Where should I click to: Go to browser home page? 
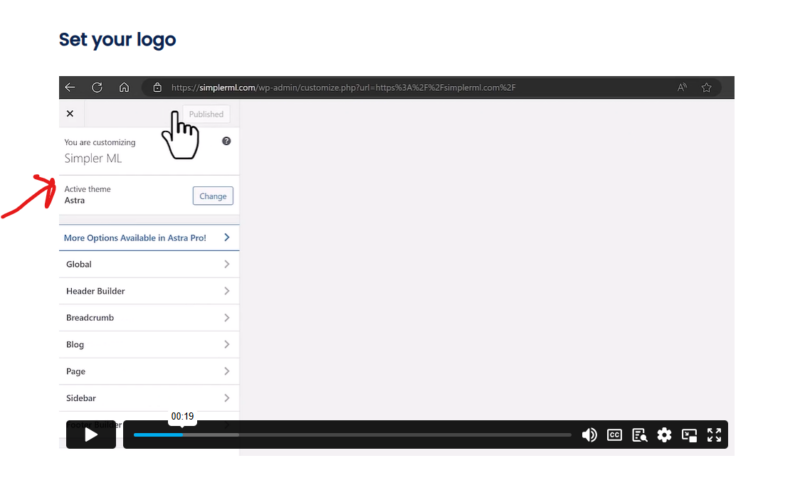(x=123, y=87)
